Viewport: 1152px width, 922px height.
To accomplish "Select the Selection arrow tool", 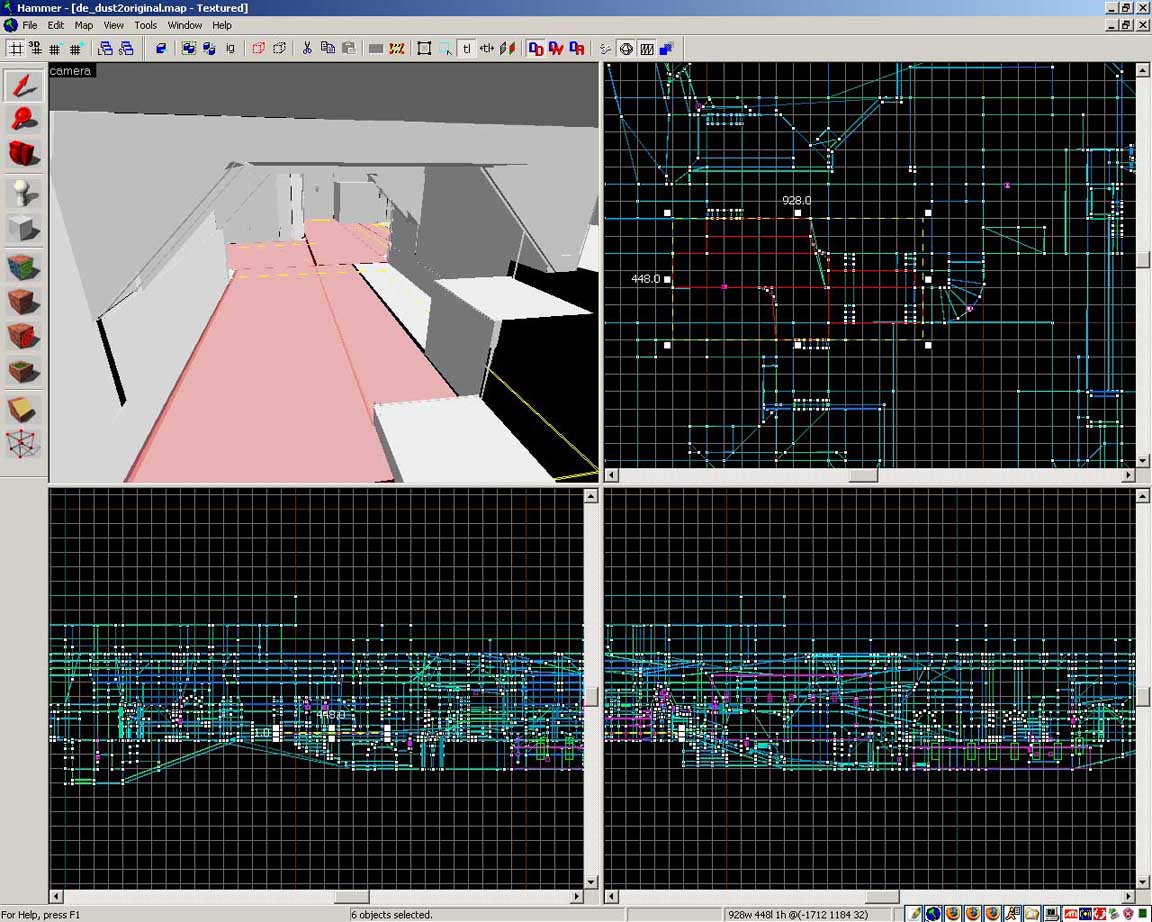I will [24, 86].
